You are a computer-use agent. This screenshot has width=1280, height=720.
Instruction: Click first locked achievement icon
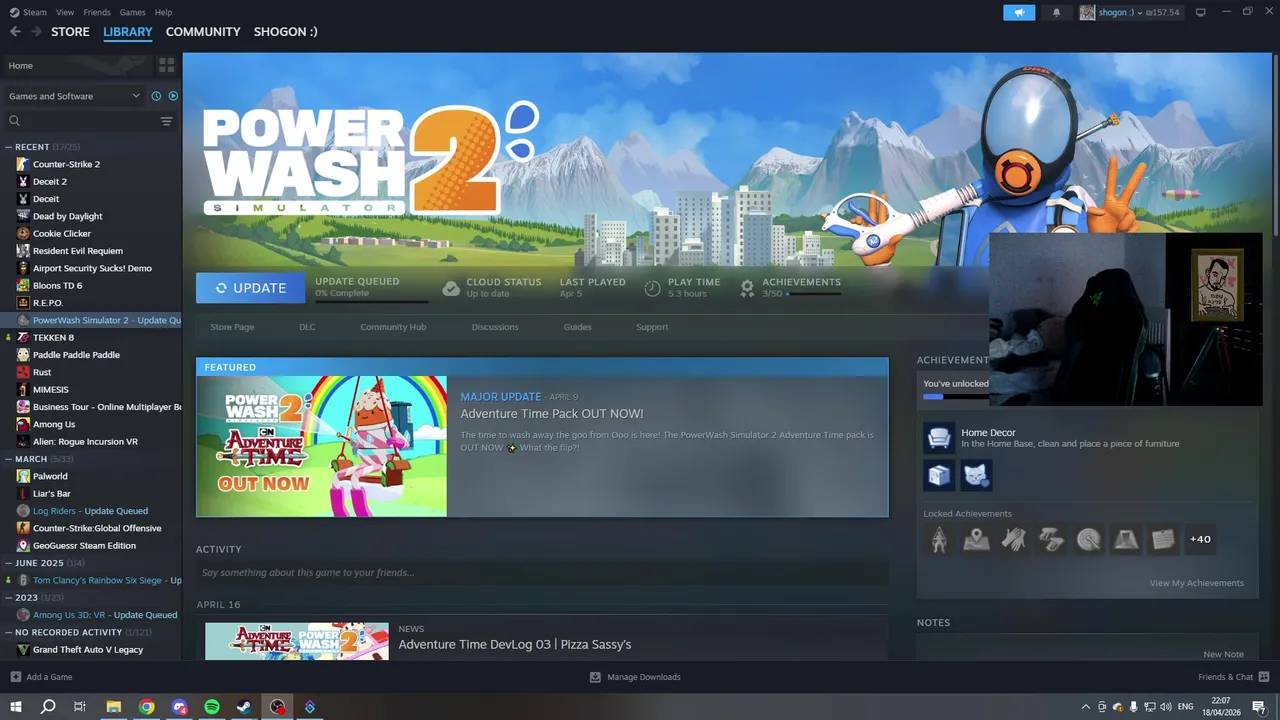point(939,540)
